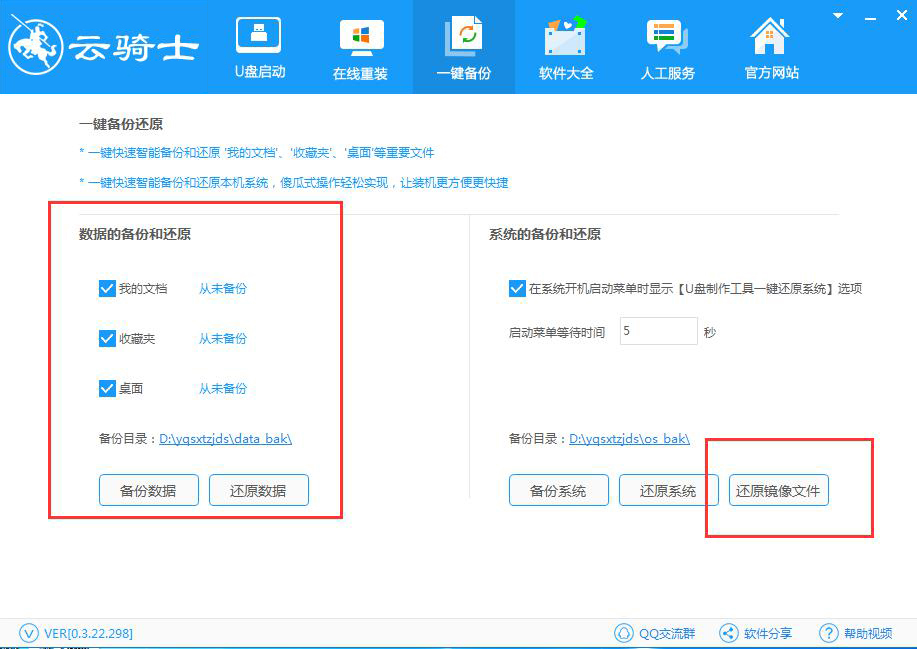Edit the boot menu wait time field
The image size is (917, 649).
coord(657,330)
